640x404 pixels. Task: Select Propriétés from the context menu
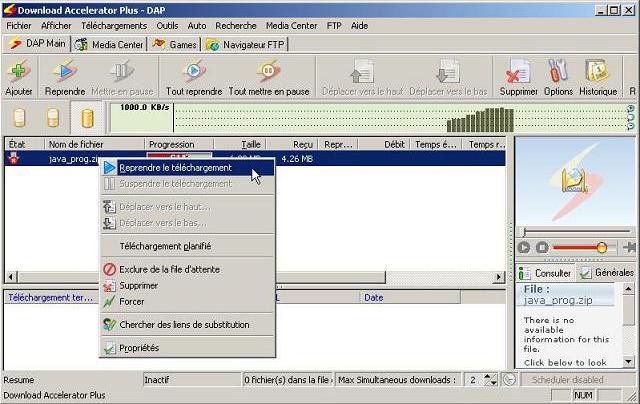[x=139, y=348]
